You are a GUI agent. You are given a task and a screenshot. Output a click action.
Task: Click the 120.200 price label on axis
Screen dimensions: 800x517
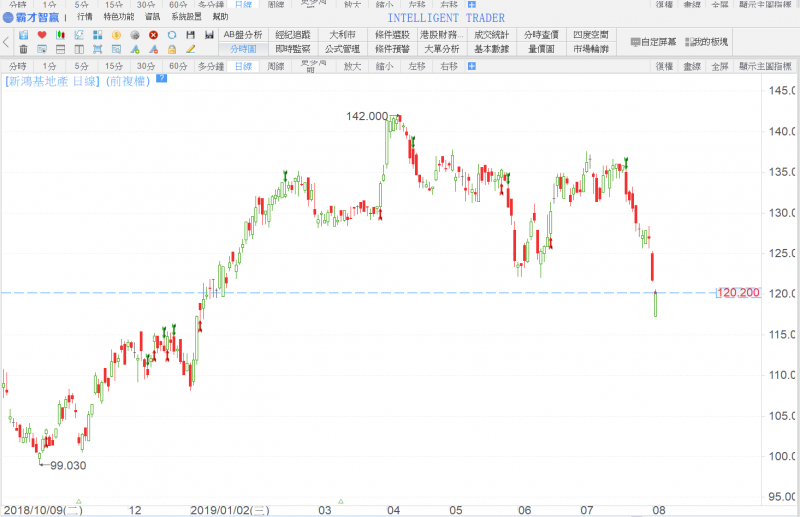[739, 293]
